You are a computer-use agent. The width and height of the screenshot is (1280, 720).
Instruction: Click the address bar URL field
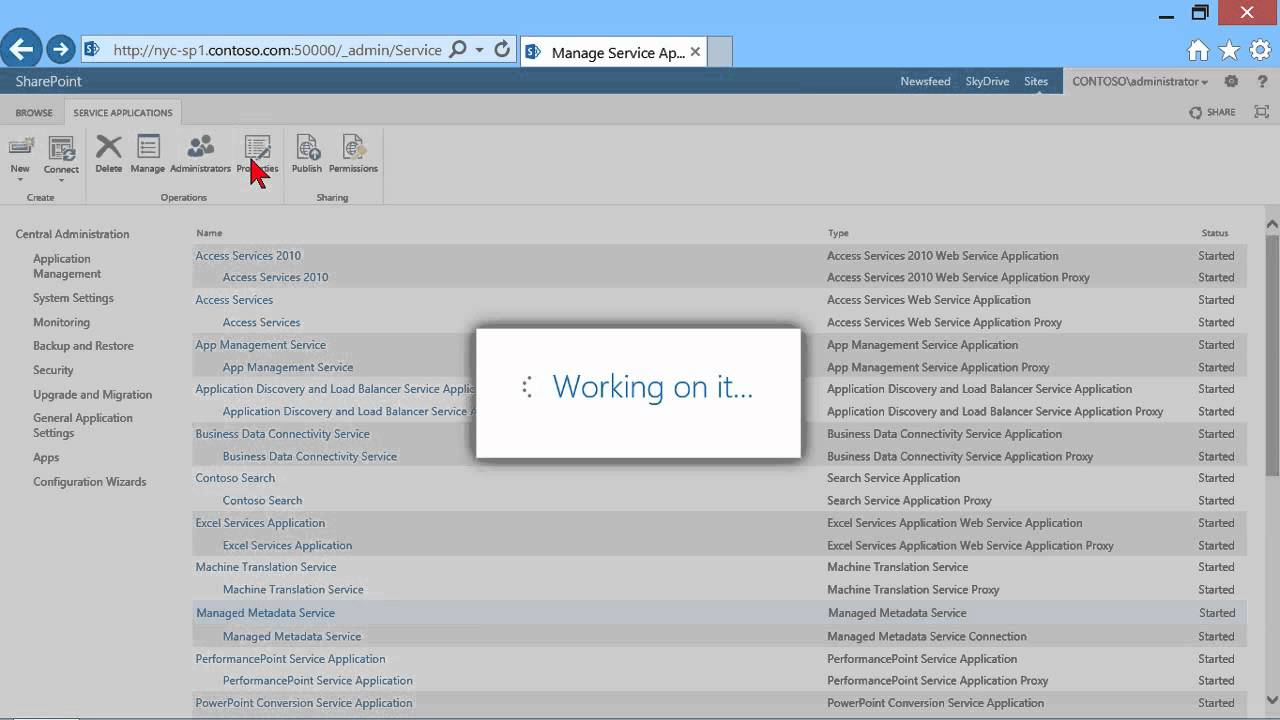tap(277, 50)
